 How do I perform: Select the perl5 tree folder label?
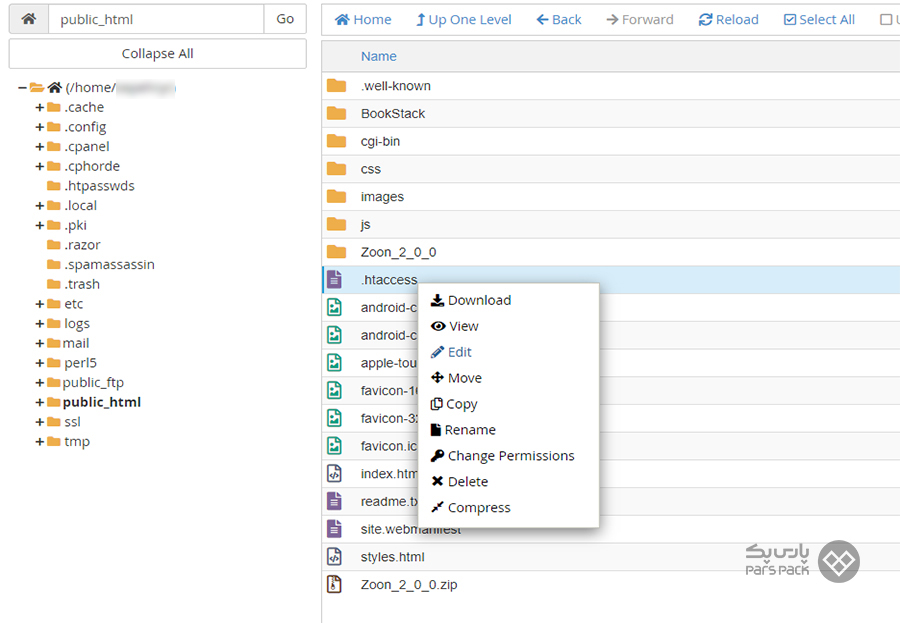coord(80,363)
